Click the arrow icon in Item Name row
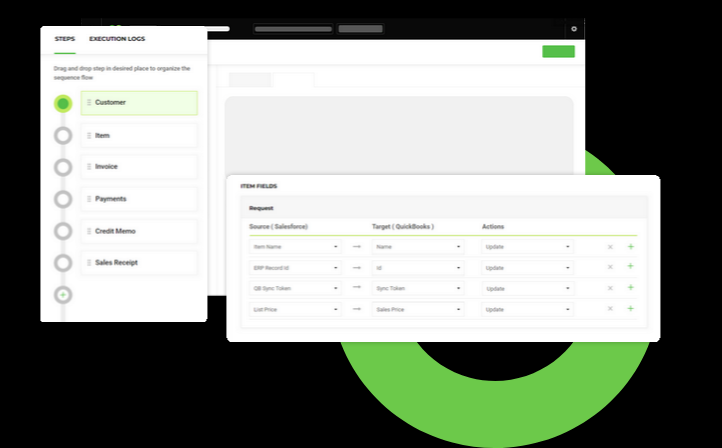Screen dimensions: 722x448 [x=357, y=247]
